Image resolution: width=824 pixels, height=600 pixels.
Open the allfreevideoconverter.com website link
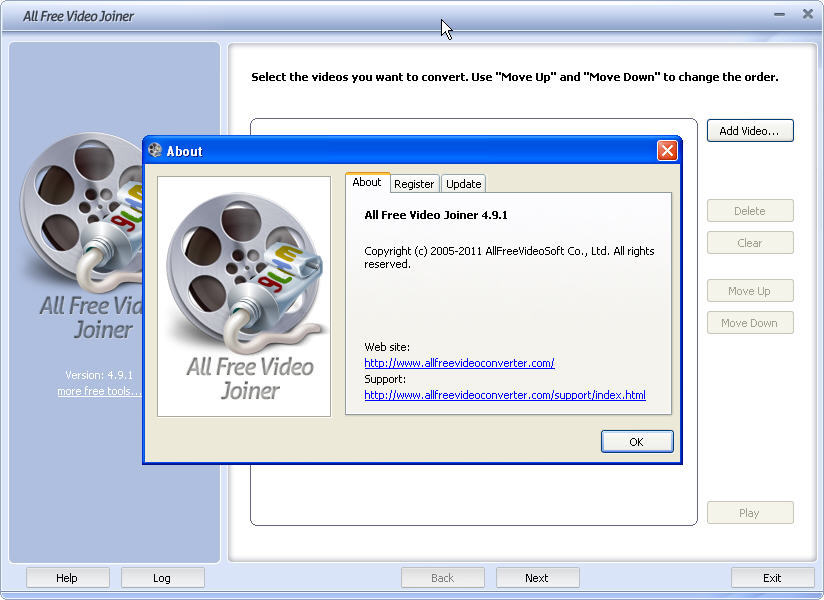click(459, 363)
